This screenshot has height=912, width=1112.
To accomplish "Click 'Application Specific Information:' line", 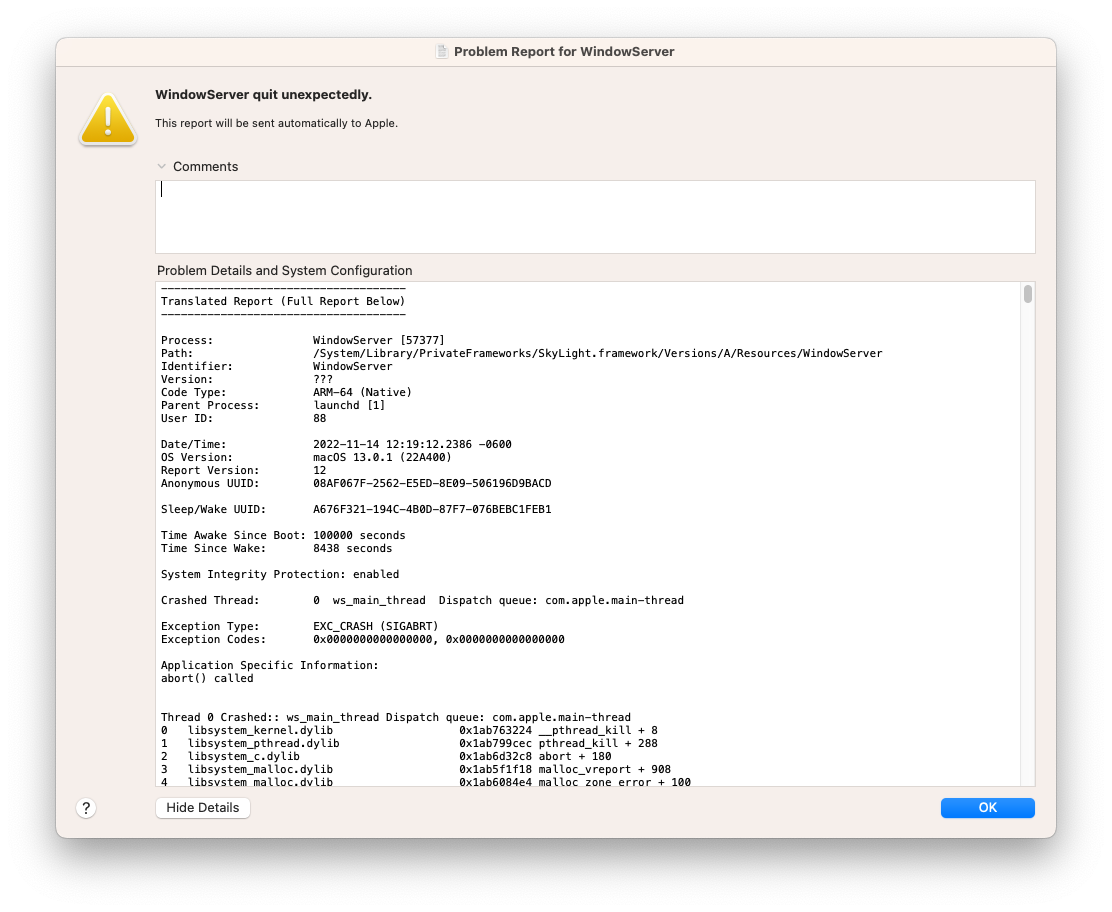I will (269, 665).
